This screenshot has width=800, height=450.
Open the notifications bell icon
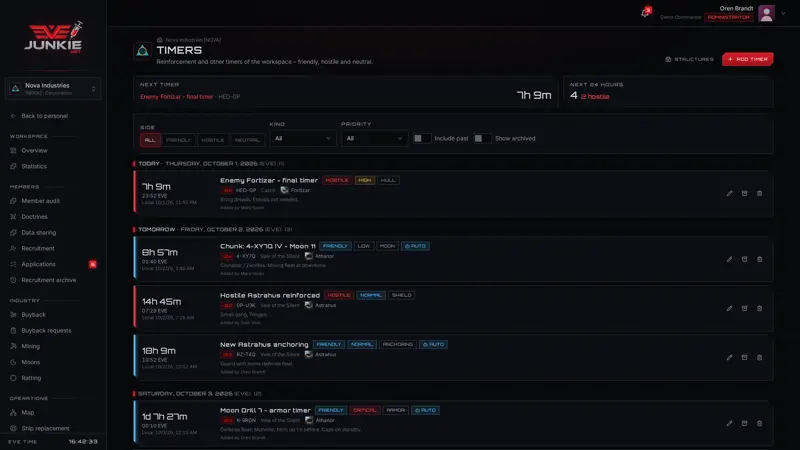[645, 13]
